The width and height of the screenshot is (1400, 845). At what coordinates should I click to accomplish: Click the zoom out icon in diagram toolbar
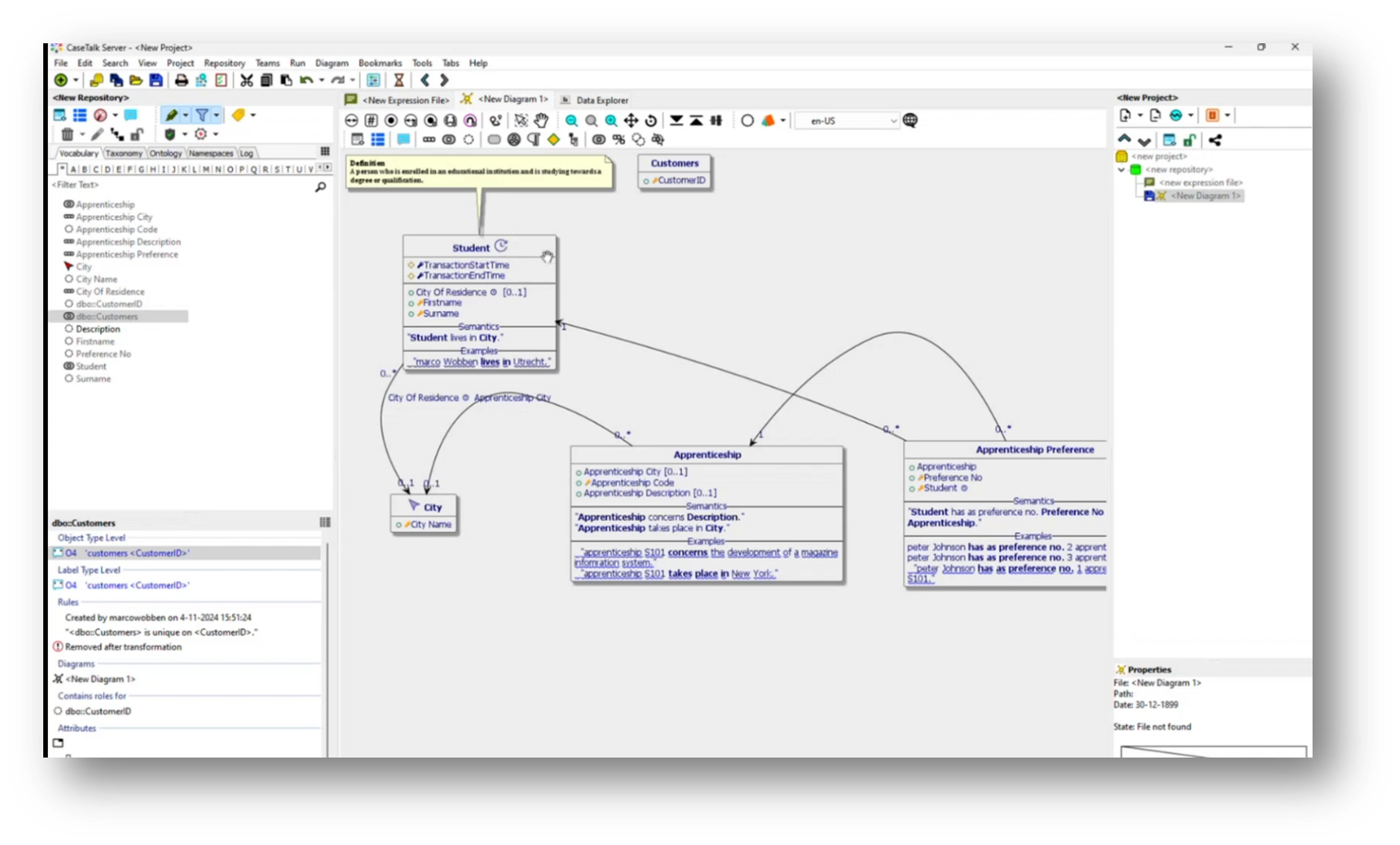coord(571,121)
